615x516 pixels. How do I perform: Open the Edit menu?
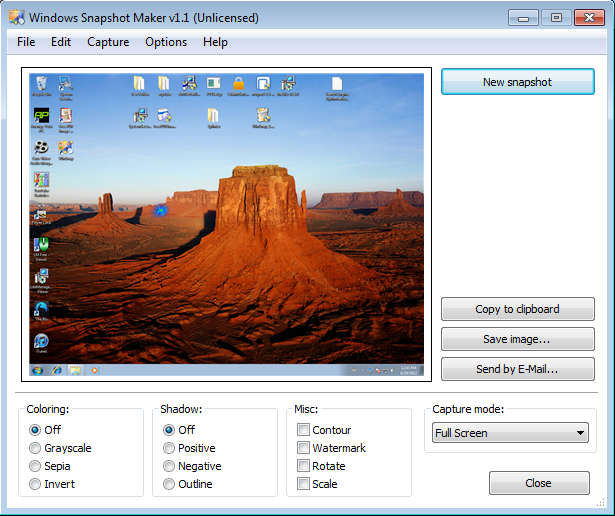(61, 42)
